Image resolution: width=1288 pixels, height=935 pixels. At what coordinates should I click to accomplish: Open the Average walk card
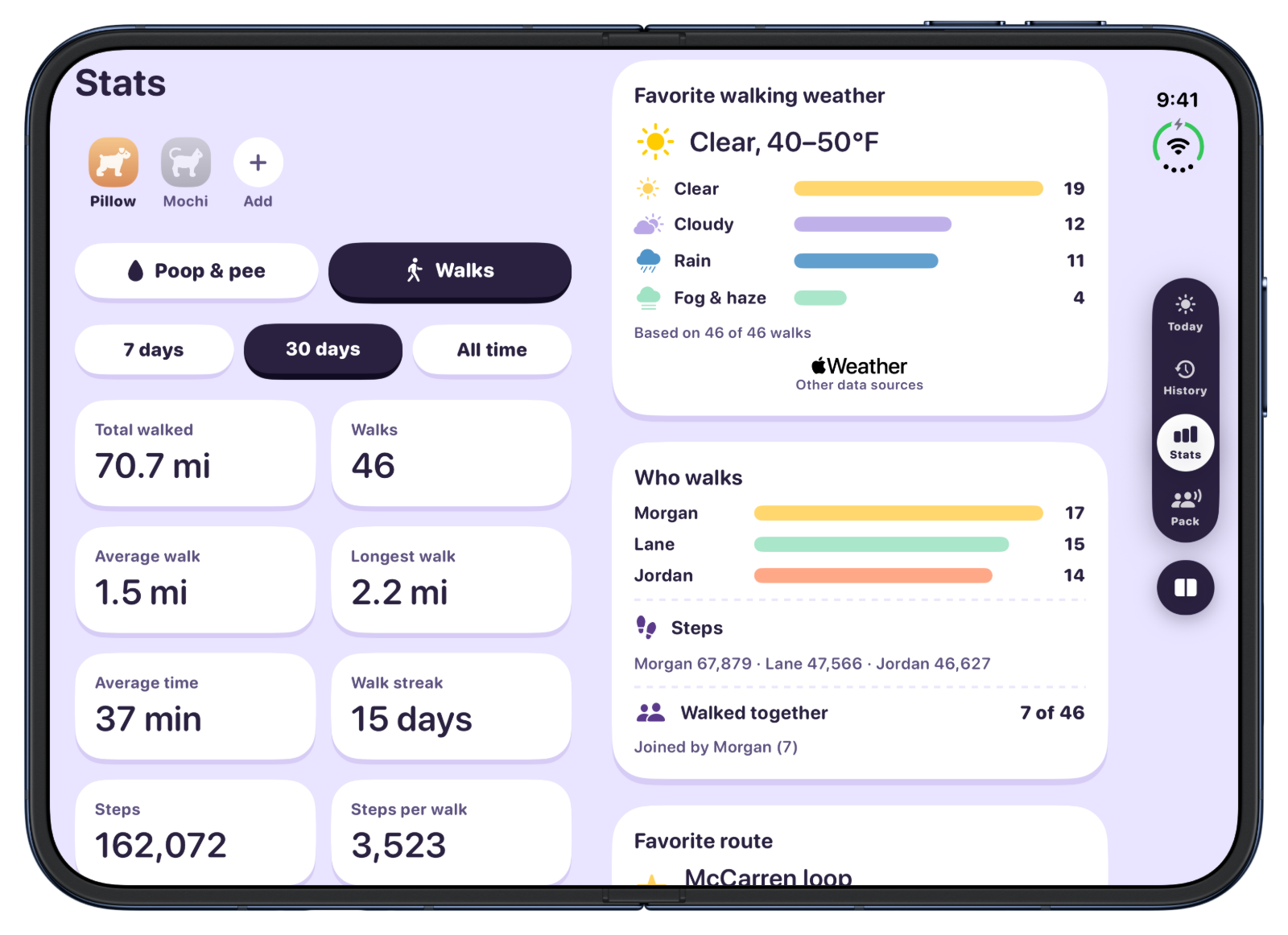click(x=195, y=580)
